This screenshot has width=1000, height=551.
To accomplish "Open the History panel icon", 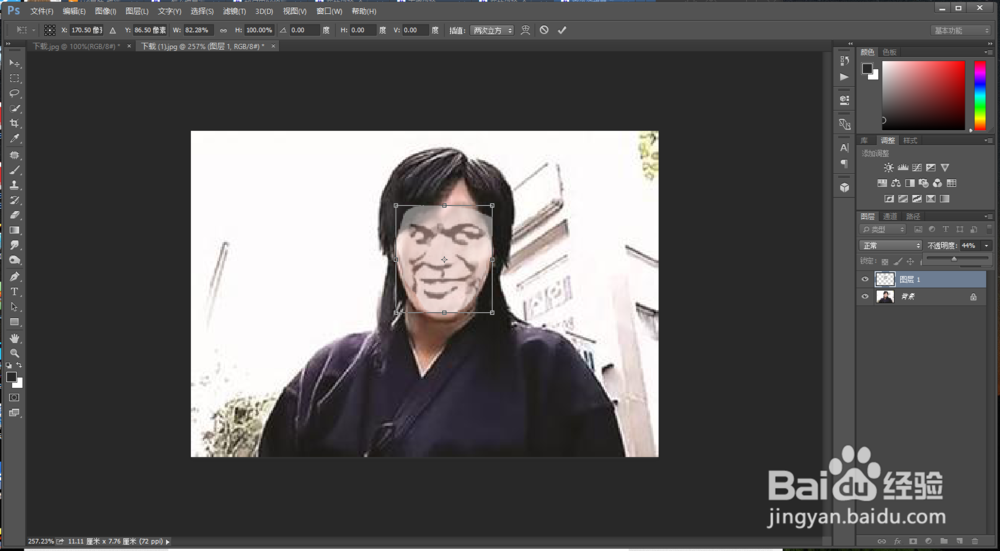I will (x=844, y=61).
